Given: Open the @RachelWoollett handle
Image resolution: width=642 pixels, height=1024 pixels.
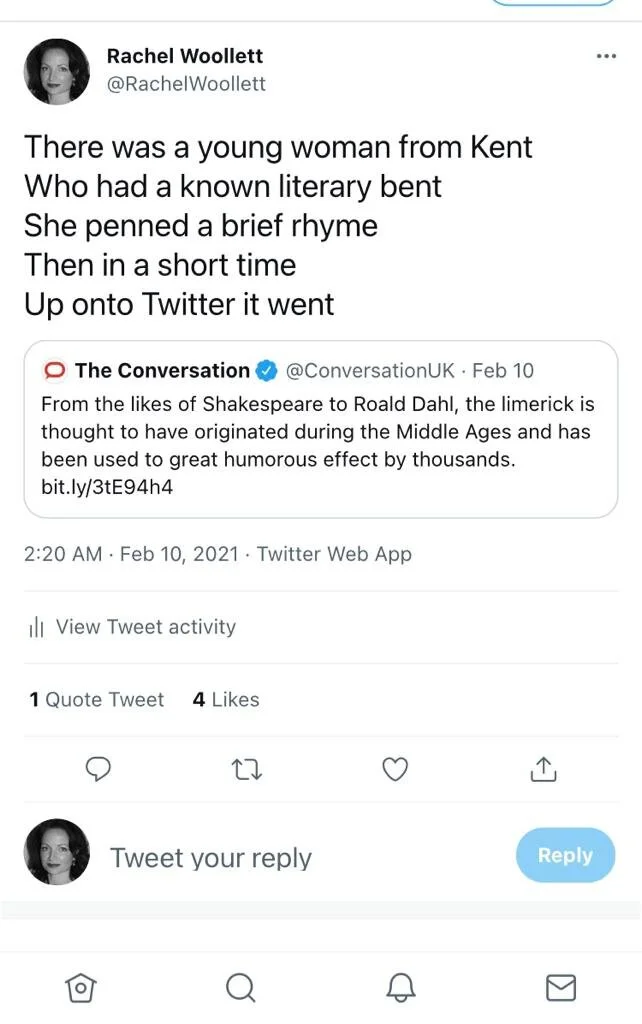Looking at the screenshot, I should 186,84.
